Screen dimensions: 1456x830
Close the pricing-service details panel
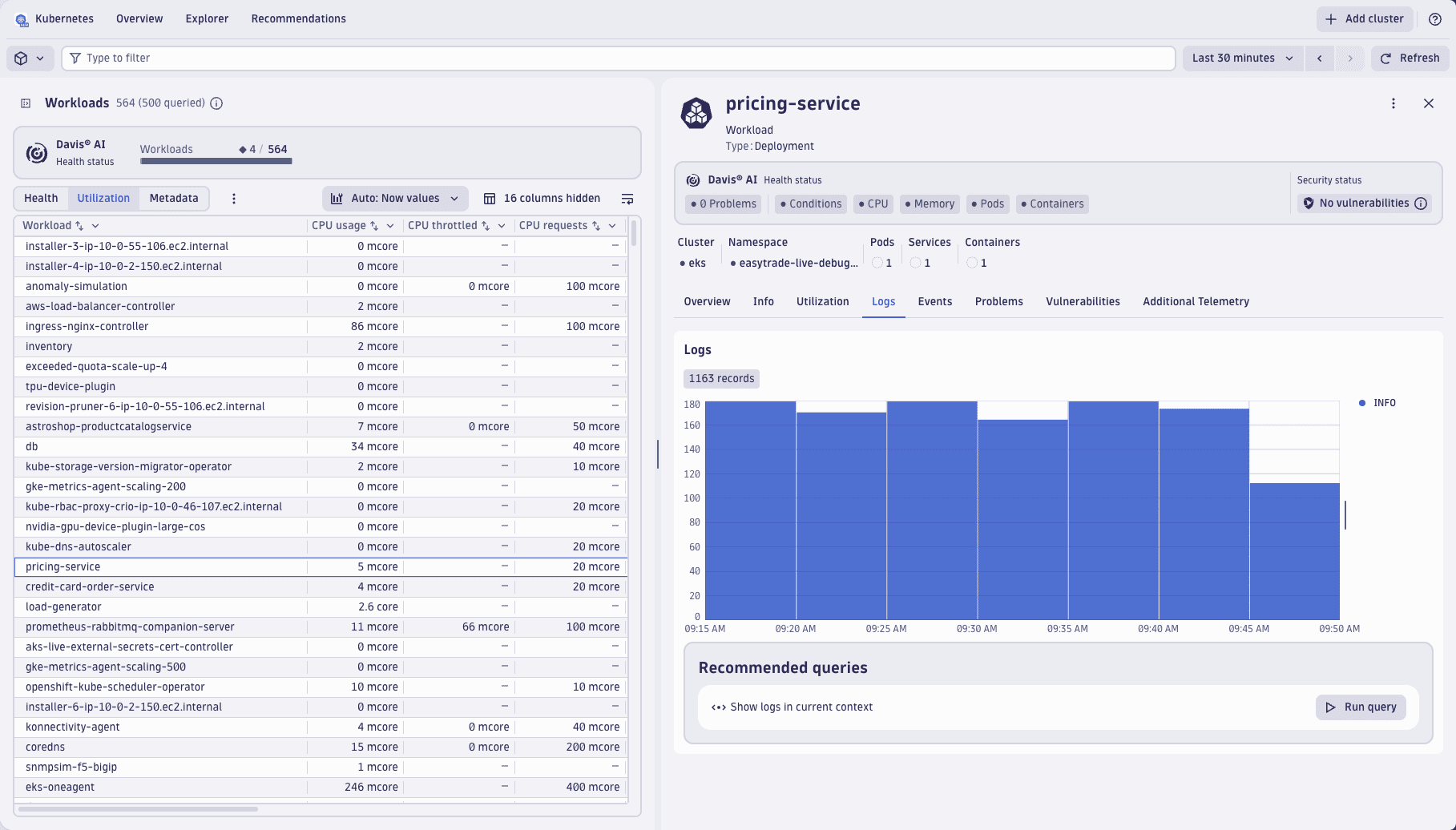click(1429, 103)
